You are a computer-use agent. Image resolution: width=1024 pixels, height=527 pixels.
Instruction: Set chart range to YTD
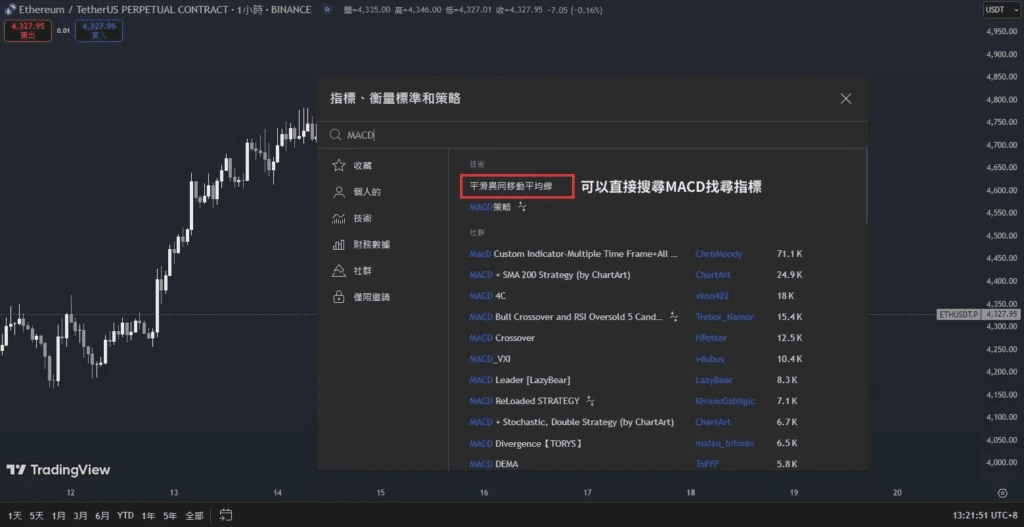click(x=125, y=516)
